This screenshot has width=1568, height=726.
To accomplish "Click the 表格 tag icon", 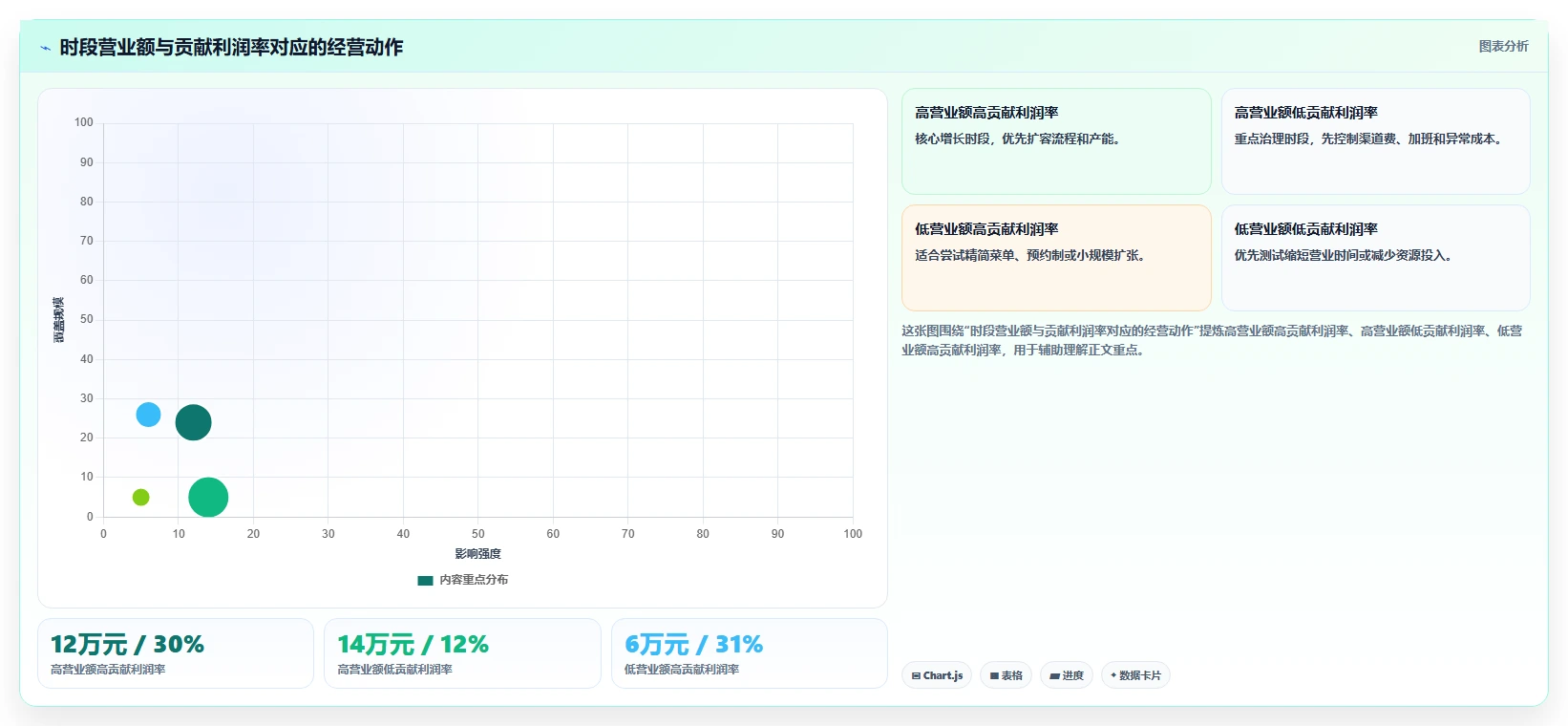I will pyautogui.click(x=994, y=675).
